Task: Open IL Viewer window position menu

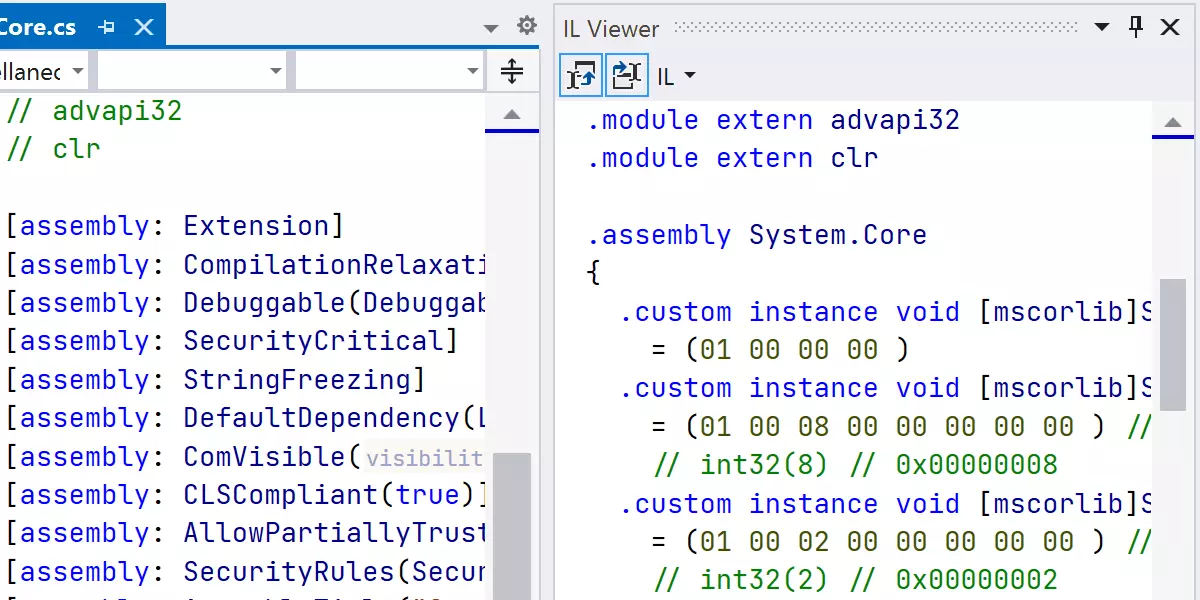Action: 1101,28
